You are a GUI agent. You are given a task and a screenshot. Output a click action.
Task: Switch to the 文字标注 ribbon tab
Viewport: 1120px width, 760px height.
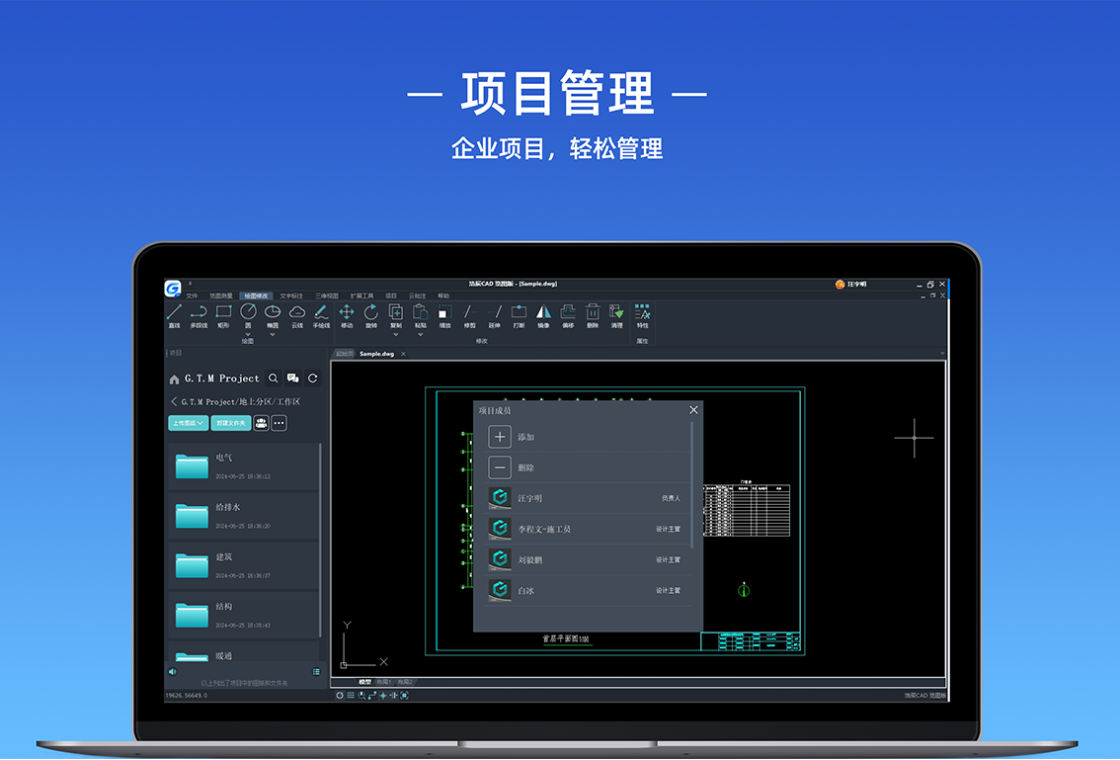(x=291, y=296)
